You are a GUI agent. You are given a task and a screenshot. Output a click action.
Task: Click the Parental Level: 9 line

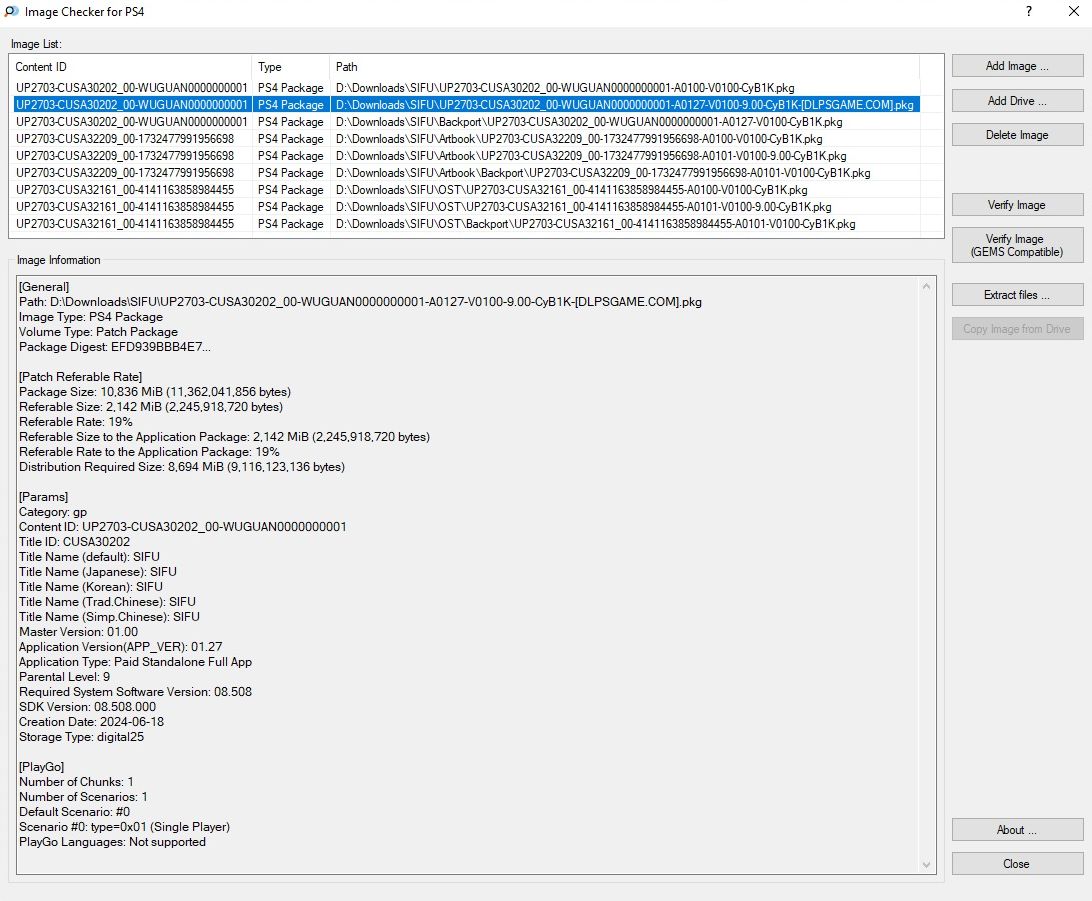64,677
